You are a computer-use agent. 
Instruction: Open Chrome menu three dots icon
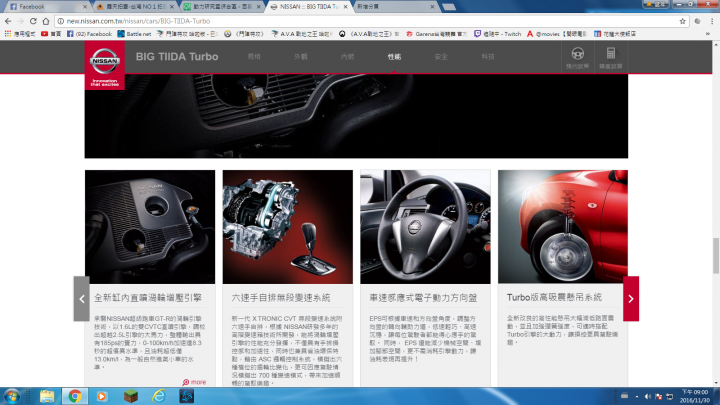pos(712,21)
